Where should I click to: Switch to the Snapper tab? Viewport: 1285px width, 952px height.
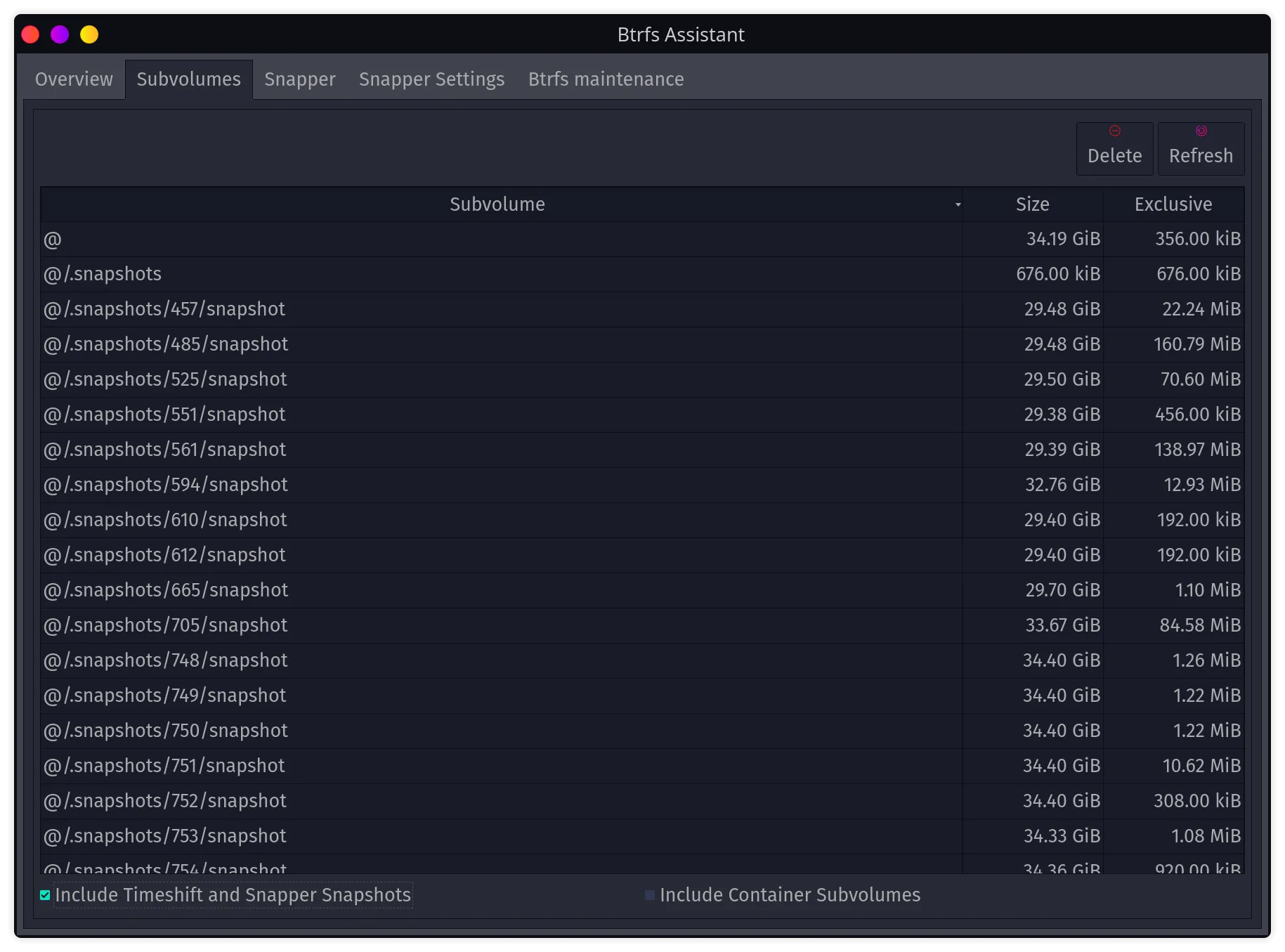[300, 79]
